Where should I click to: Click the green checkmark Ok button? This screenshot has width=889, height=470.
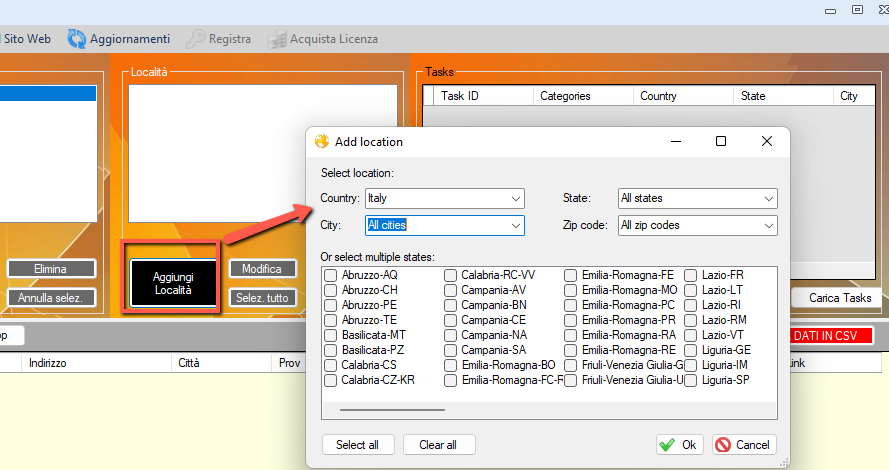(680, 445)
